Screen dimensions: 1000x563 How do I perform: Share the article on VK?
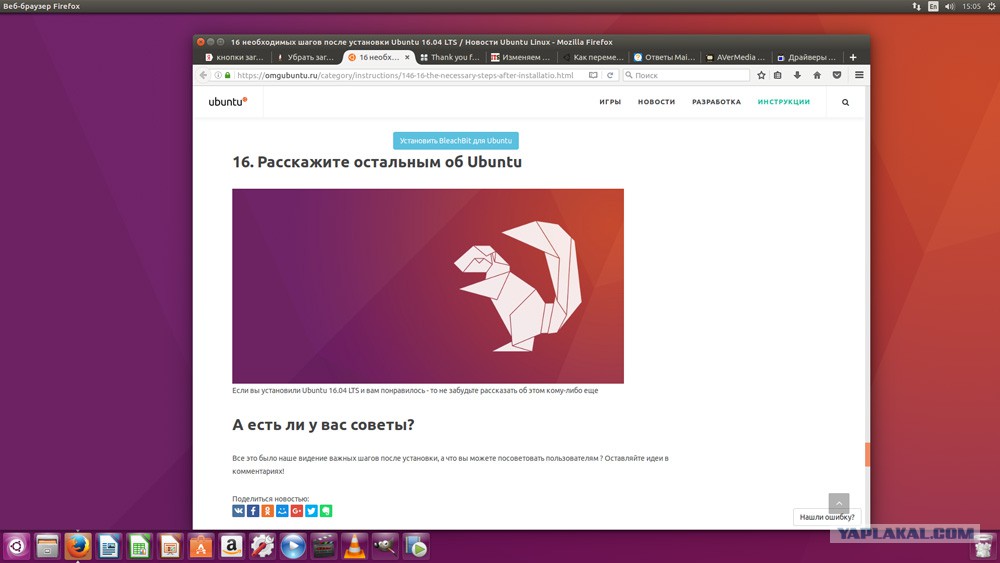click(239, 511)
